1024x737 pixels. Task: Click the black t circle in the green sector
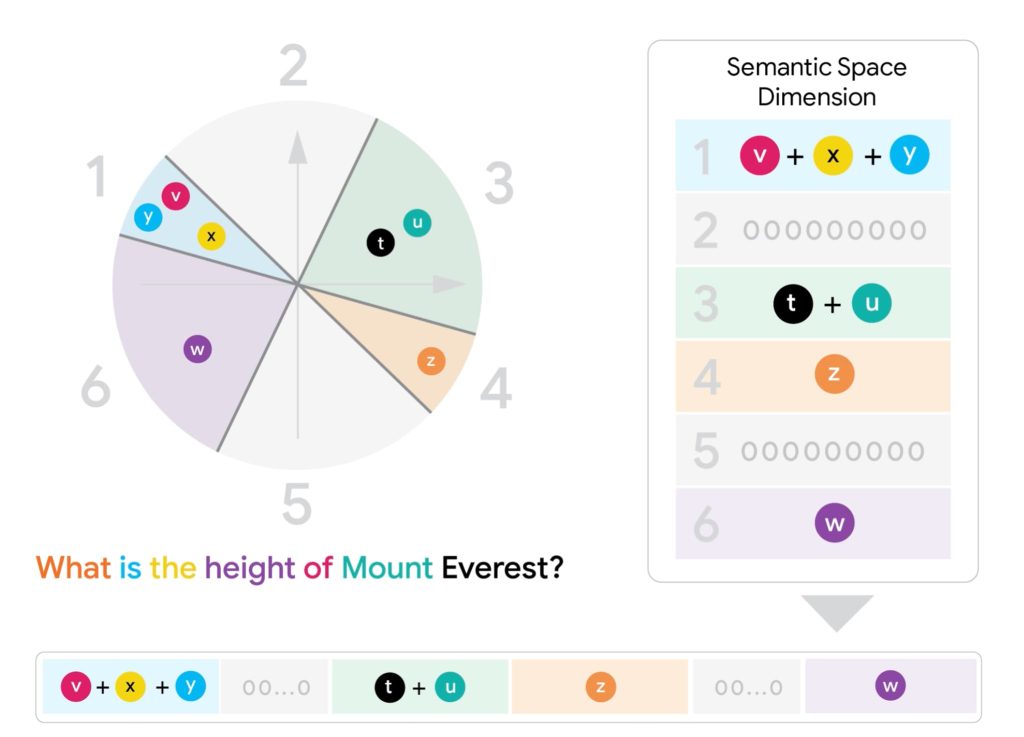[381, 243]
